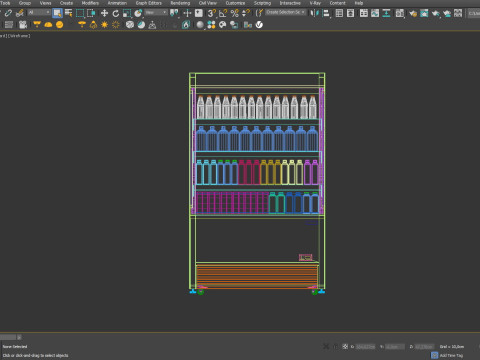The image size is (480, 360).
Task: Open the reference coordinate system 'View' dropdown
Action: [x=156, y=13]
